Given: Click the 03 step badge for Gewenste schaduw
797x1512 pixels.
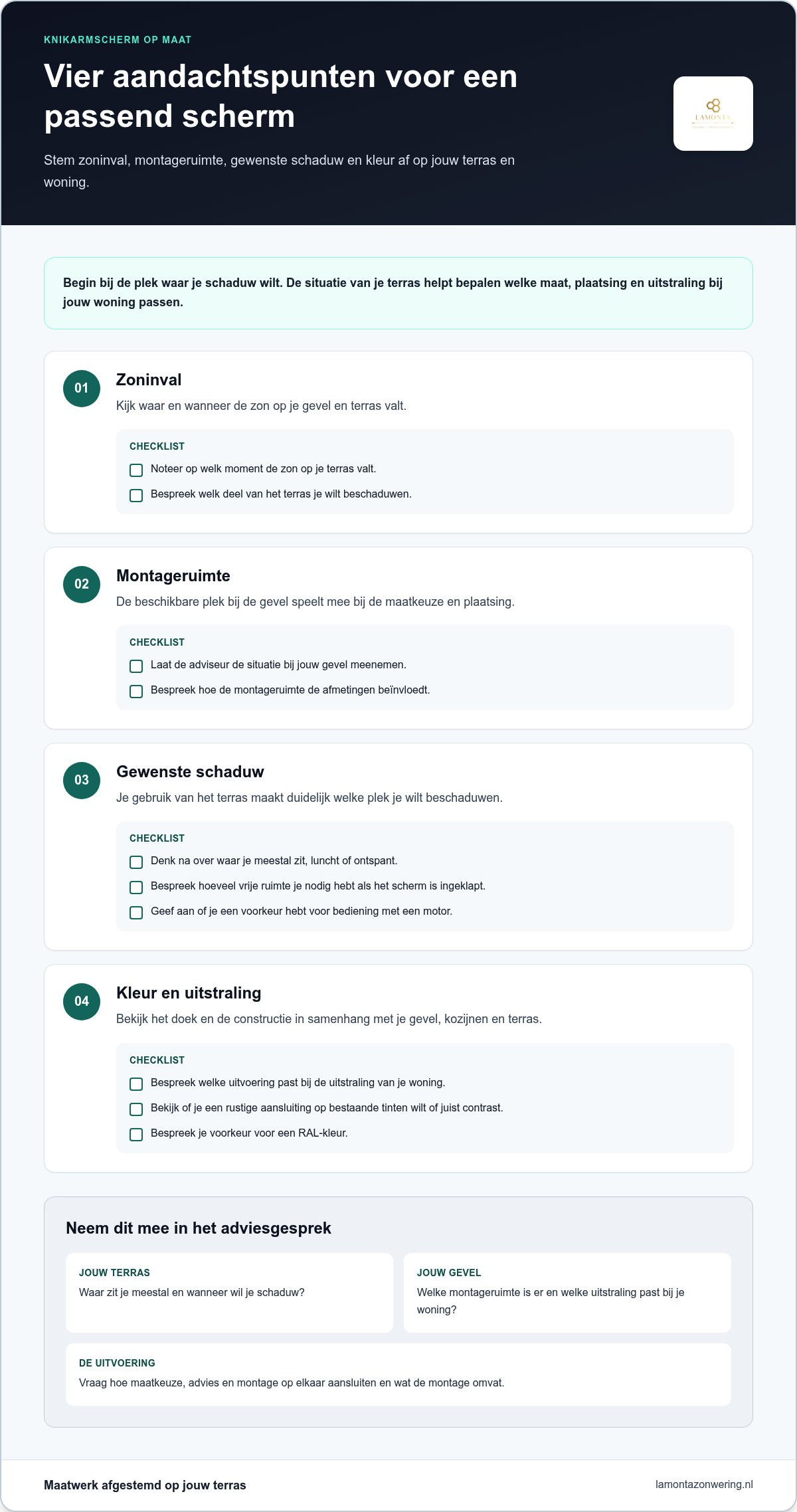Looking at the screenshot, I should 82,781.
